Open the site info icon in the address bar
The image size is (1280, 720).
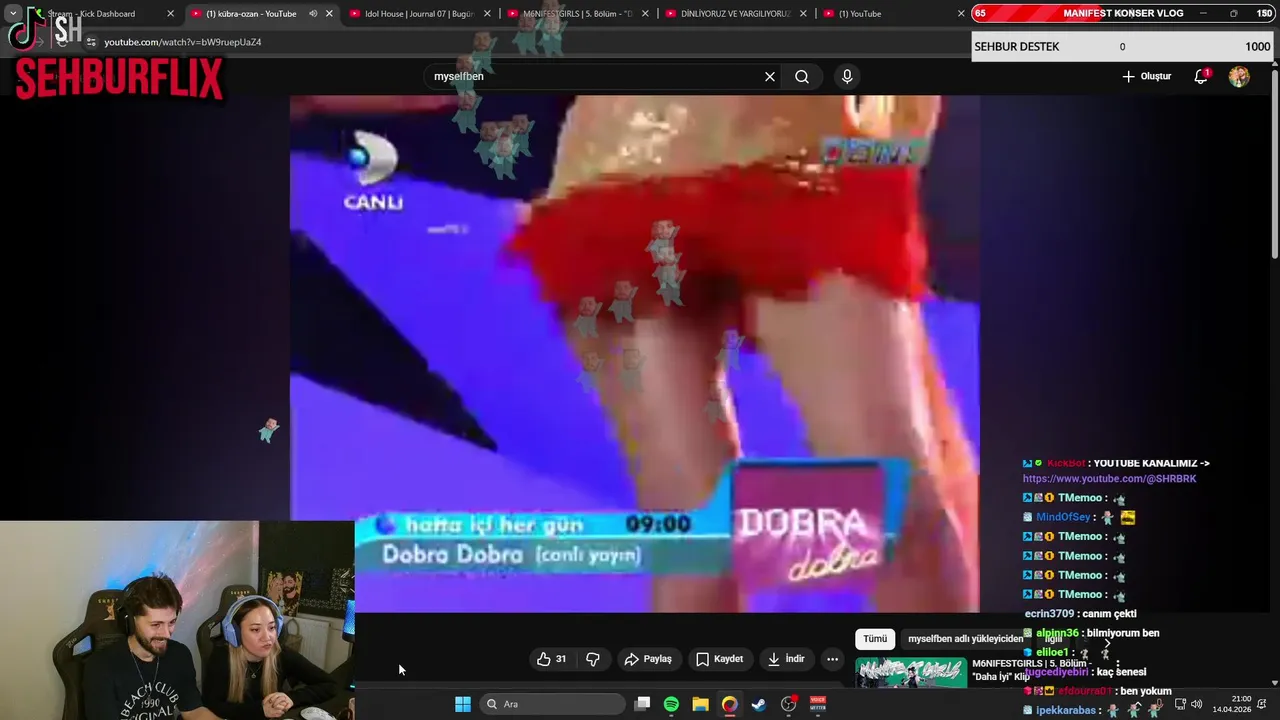point(91,42)
